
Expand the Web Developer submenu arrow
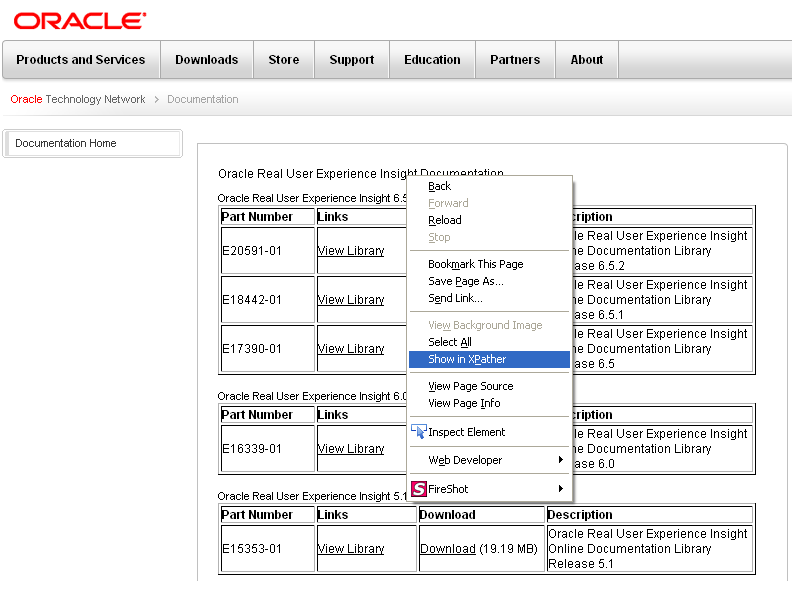click(x=560, y=460)
